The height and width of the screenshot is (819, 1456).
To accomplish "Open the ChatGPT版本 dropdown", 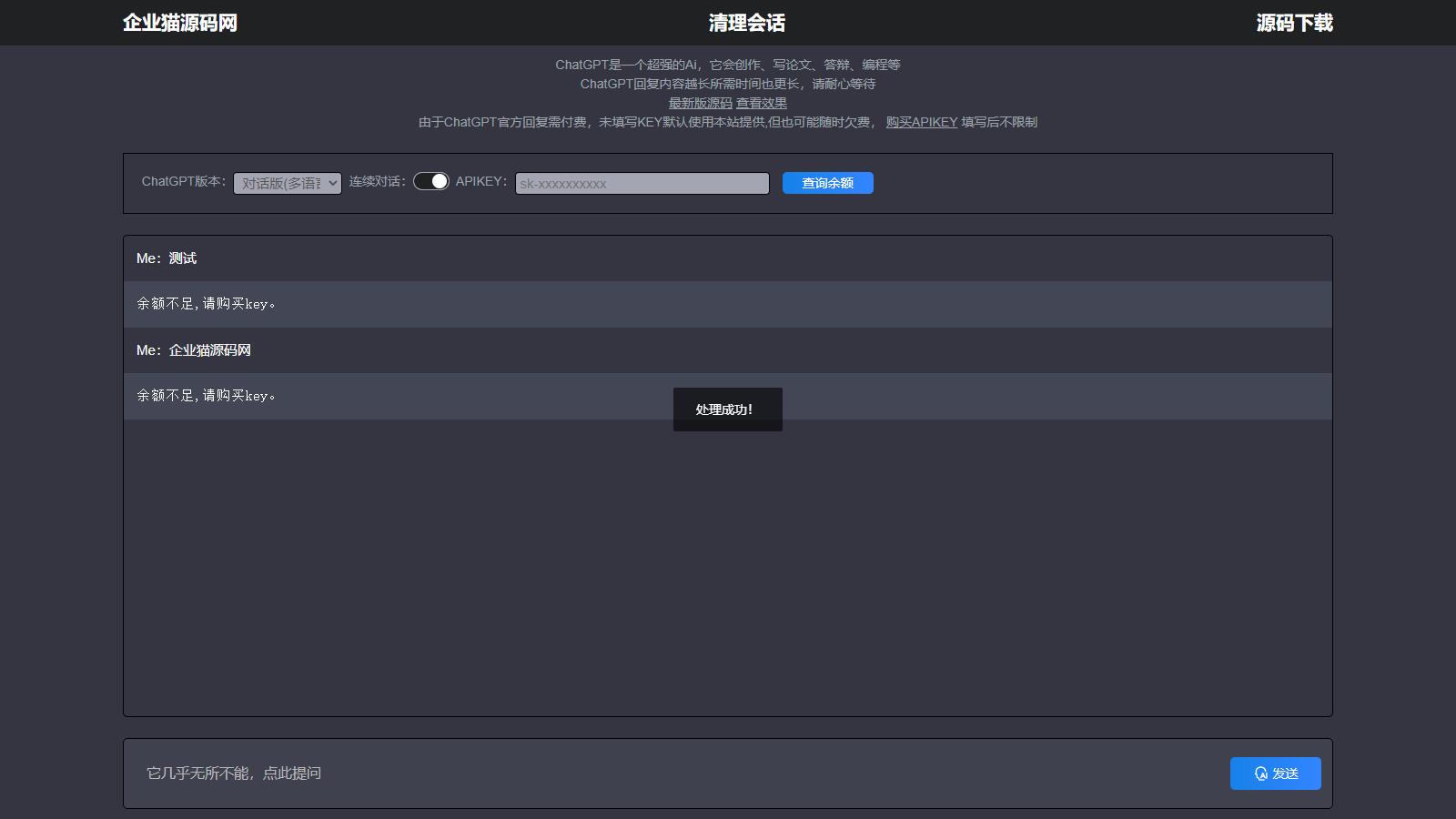I will point(287,183).
